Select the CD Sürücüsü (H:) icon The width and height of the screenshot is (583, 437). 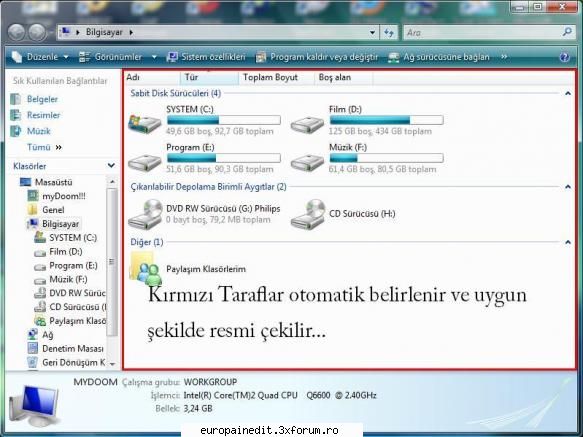click(x=308, y=214)
